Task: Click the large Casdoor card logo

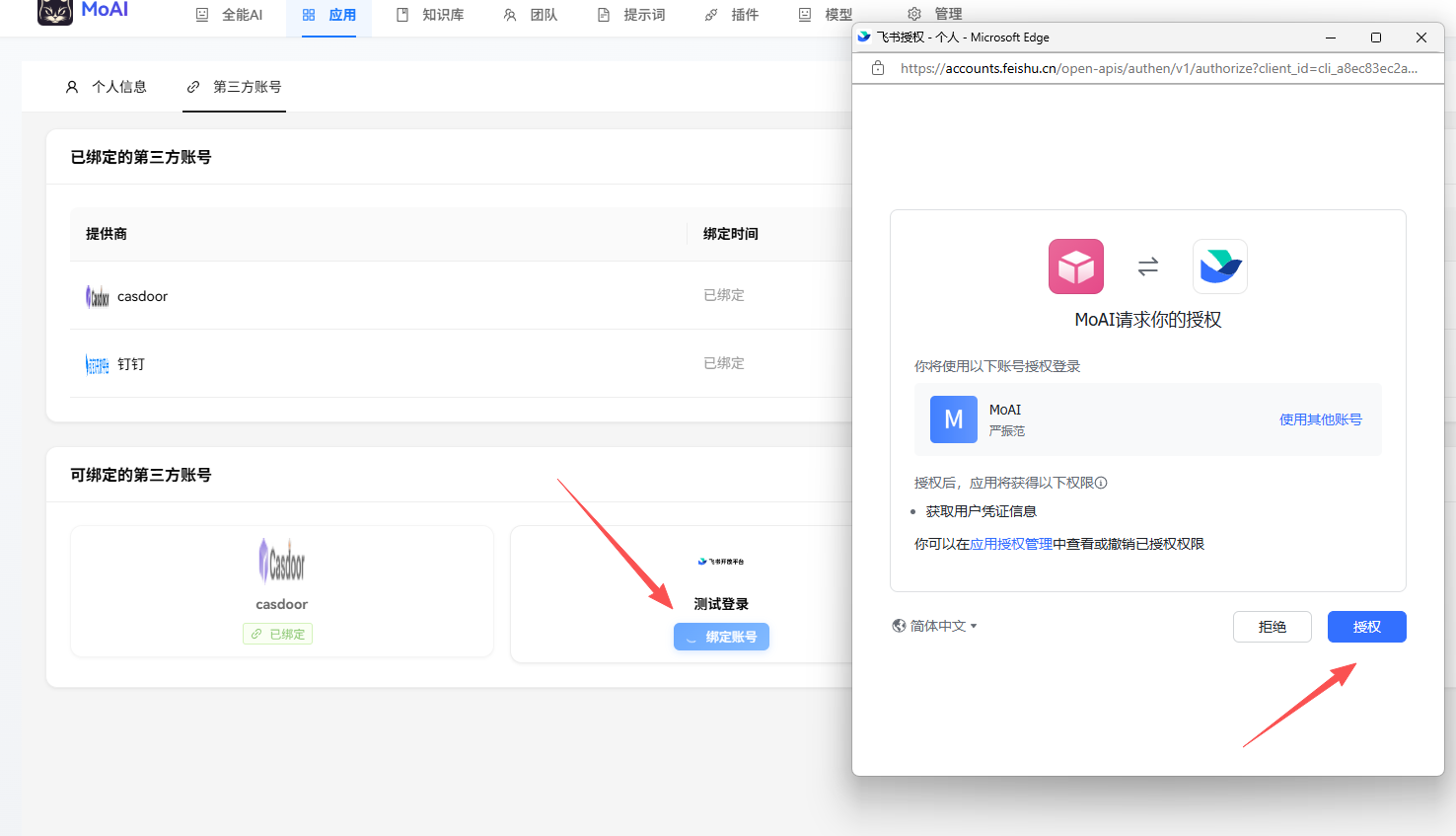Action: point(282,561)
